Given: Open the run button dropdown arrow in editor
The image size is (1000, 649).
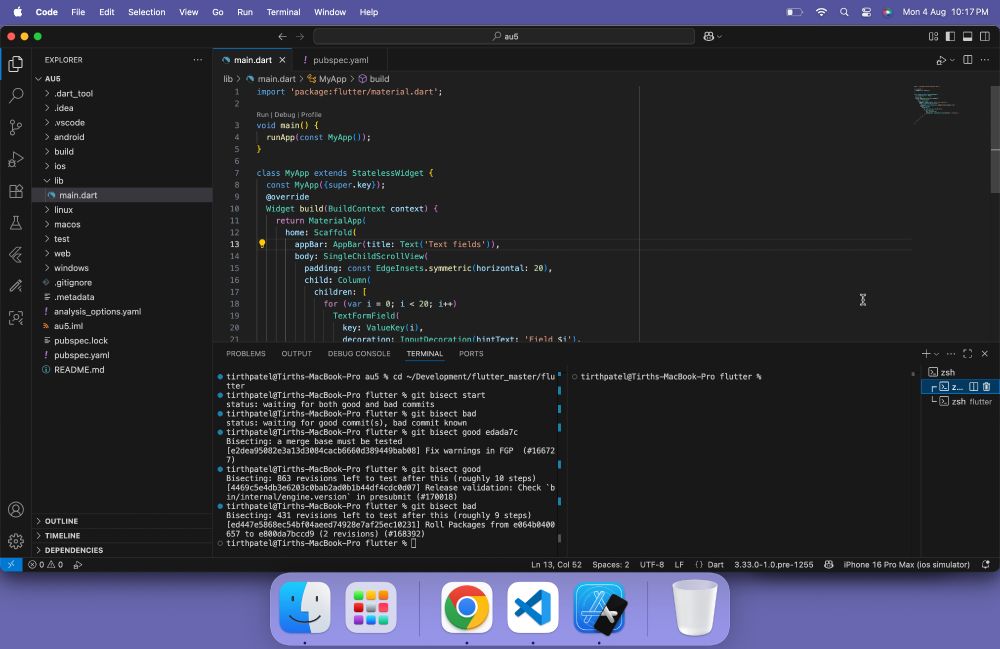Looking at the screenshot, I should pos(952,60).
